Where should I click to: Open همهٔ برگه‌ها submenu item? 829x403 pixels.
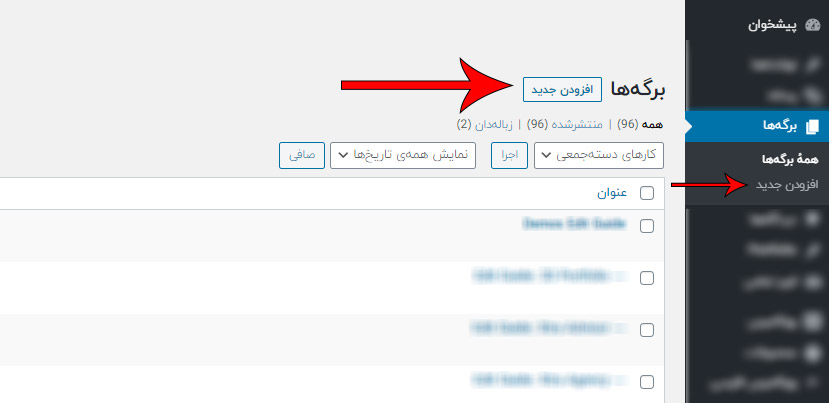790,159
